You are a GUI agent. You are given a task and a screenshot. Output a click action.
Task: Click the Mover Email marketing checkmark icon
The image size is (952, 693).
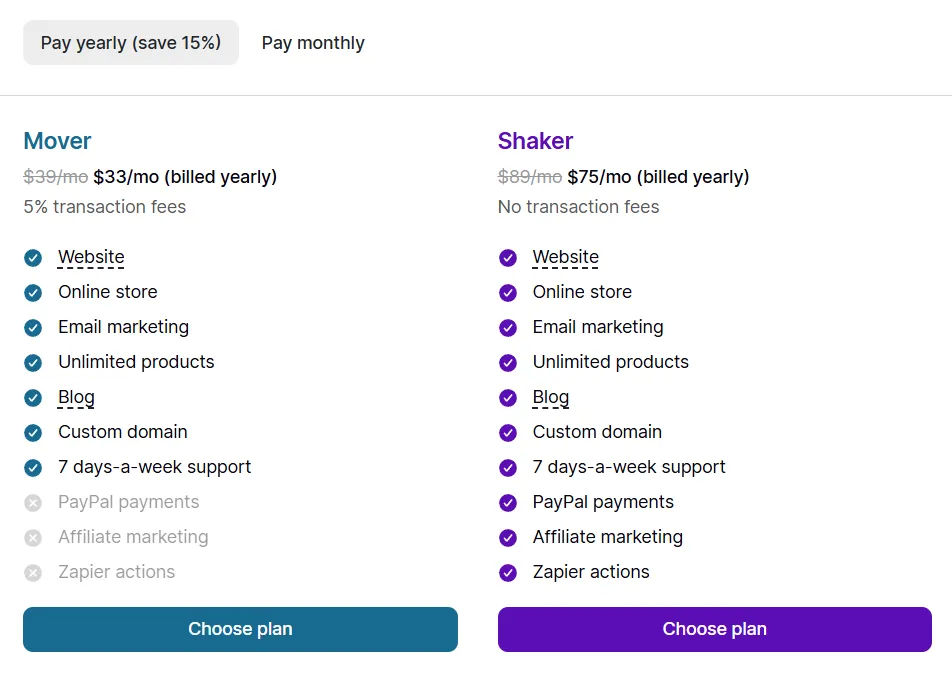[33, 328]
